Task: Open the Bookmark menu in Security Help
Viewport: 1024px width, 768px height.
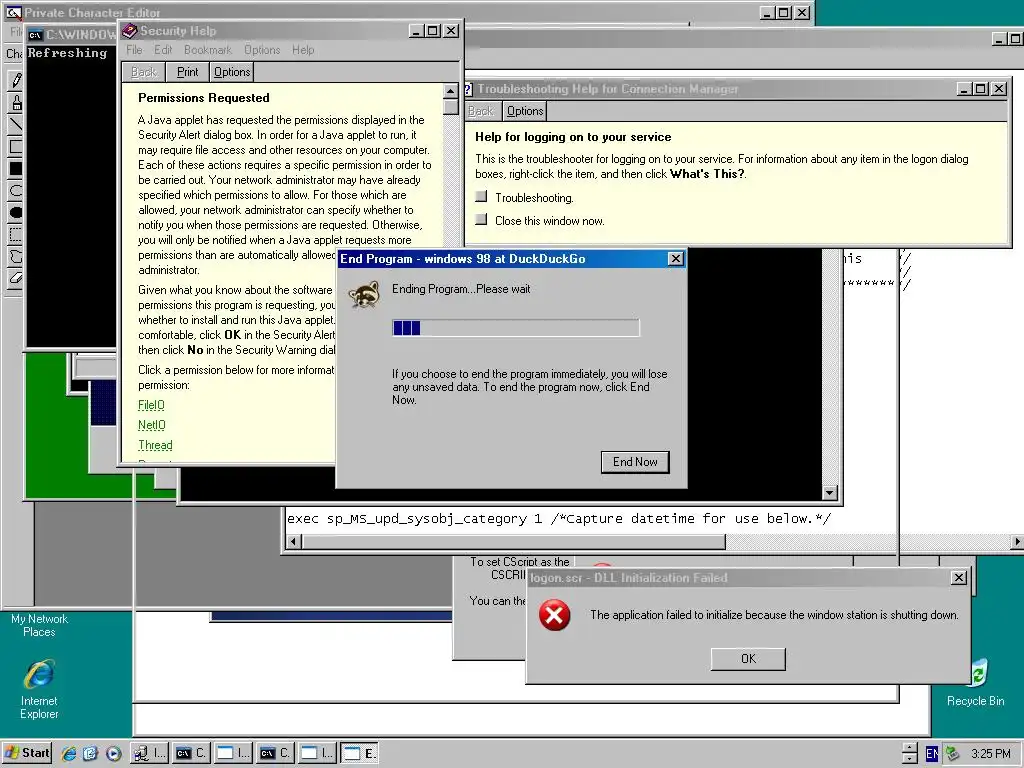Action: (x=208, y=50)
